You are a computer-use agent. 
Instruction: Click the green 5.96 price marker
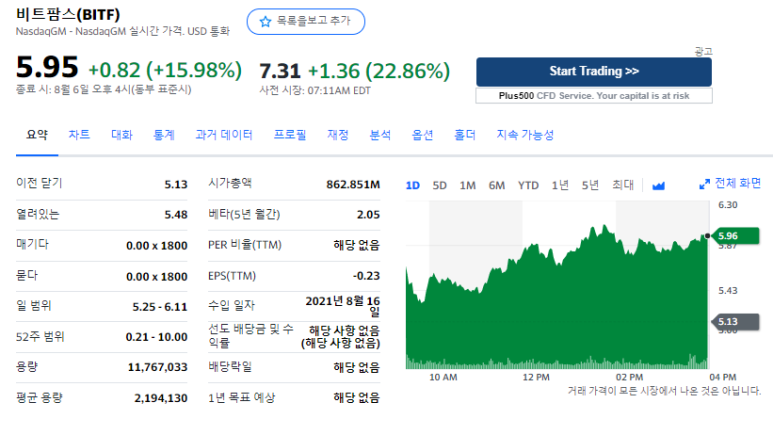(734, 236)
